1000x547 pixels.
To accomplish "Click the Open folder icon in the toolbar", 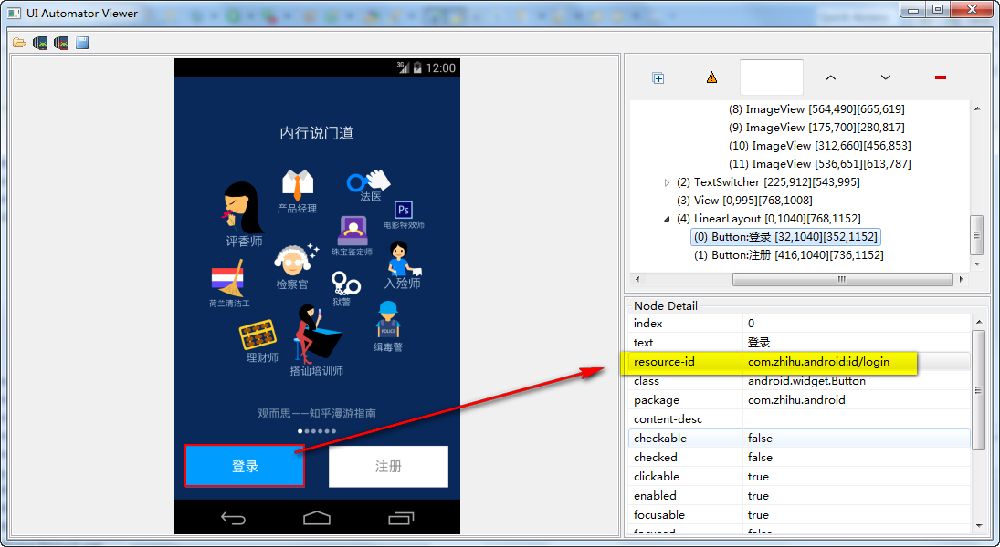I will [x=19, y=43].
